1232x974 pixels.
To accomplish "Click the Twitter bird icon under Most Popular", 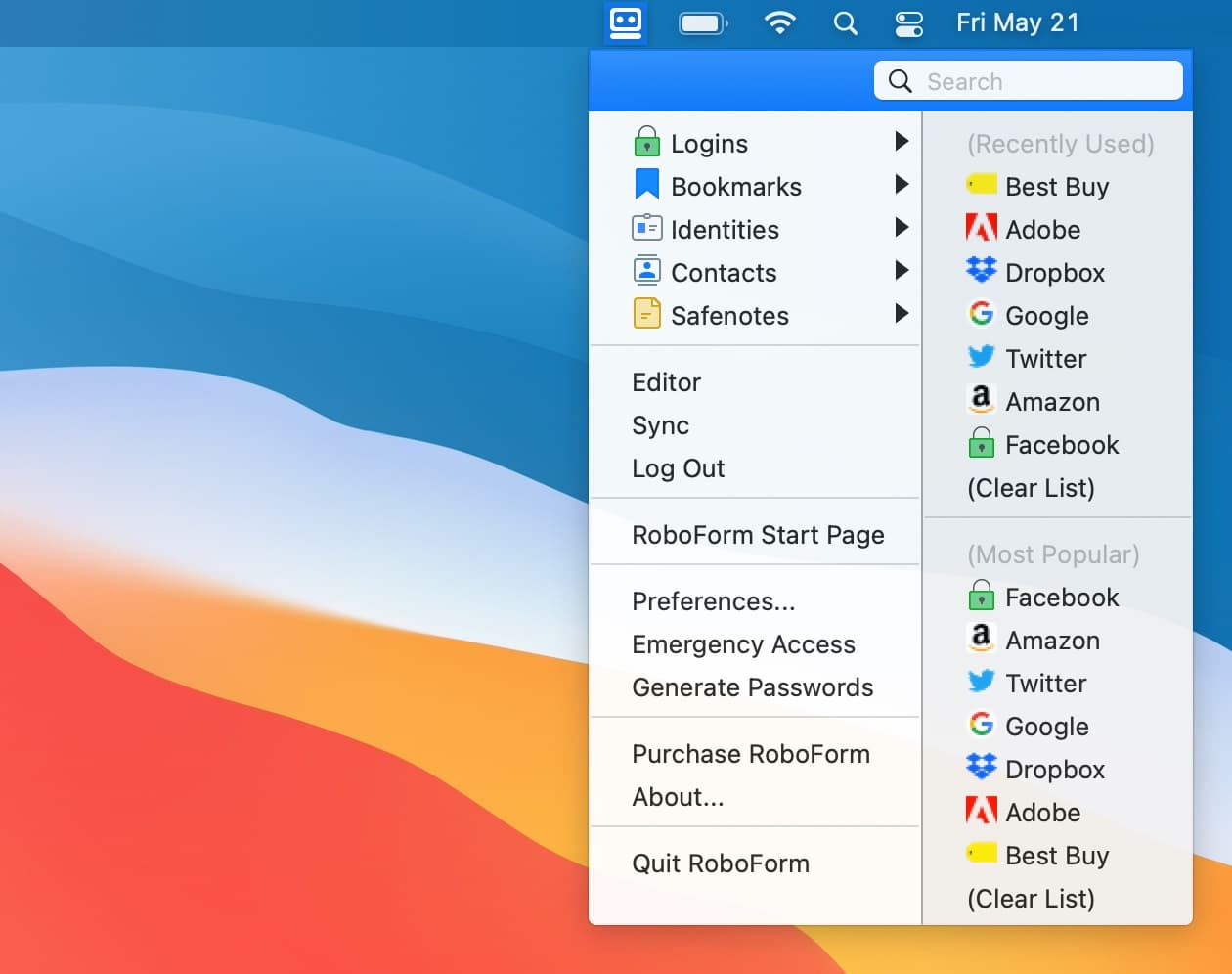I will pyautogui.click(x=981, y=682).
